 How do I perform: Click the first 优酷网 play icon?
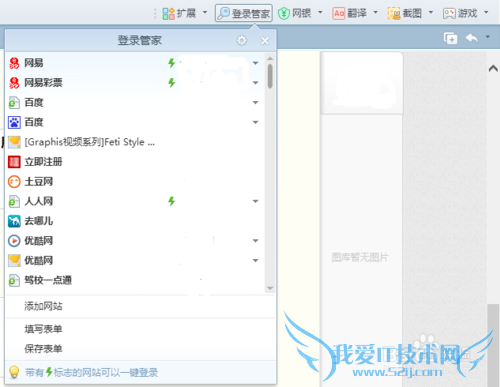[14, 241]
